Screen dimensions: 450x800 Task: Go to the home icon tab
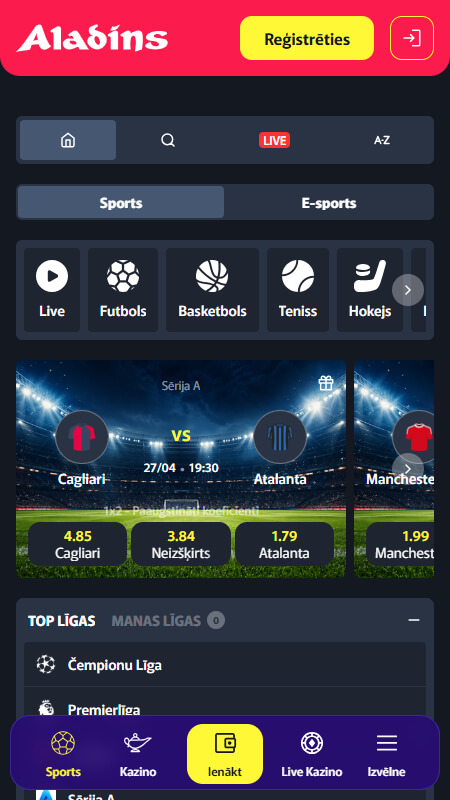pos(68,140)
